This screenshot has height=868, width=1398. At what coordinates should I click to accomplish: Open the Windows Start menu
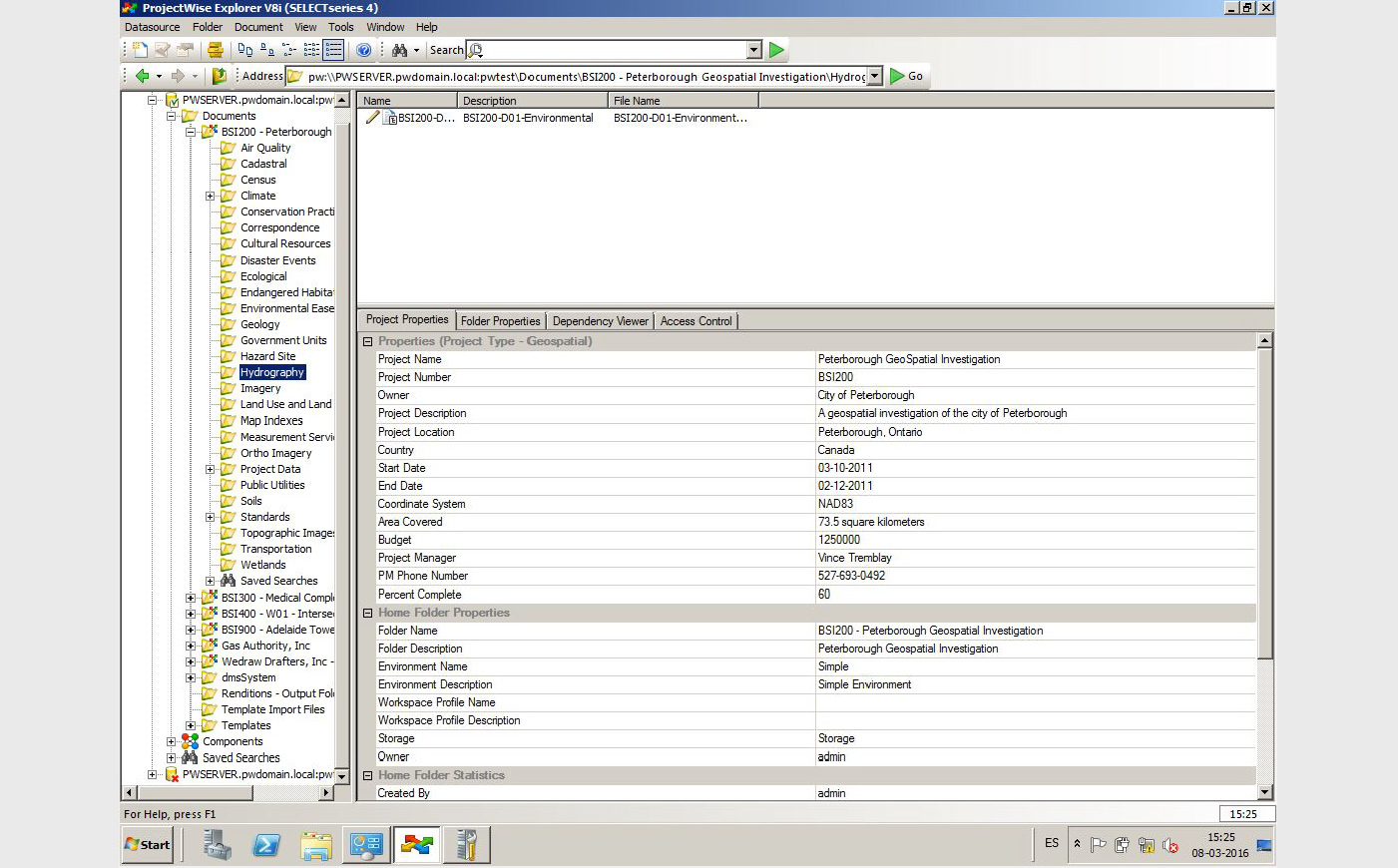(x=148, y=844)
